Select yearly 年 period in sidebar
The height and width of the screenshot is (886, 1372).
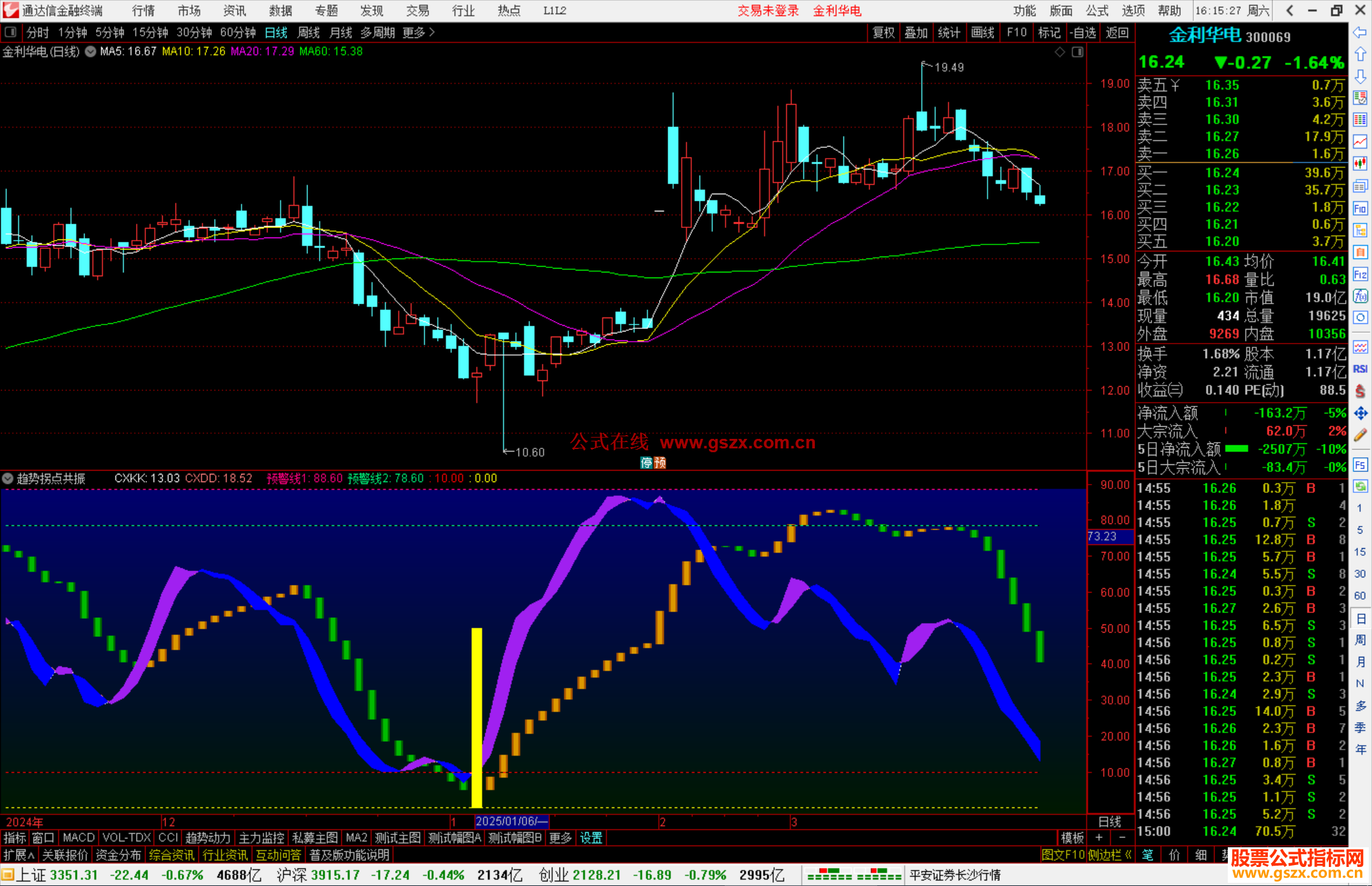1360,749
